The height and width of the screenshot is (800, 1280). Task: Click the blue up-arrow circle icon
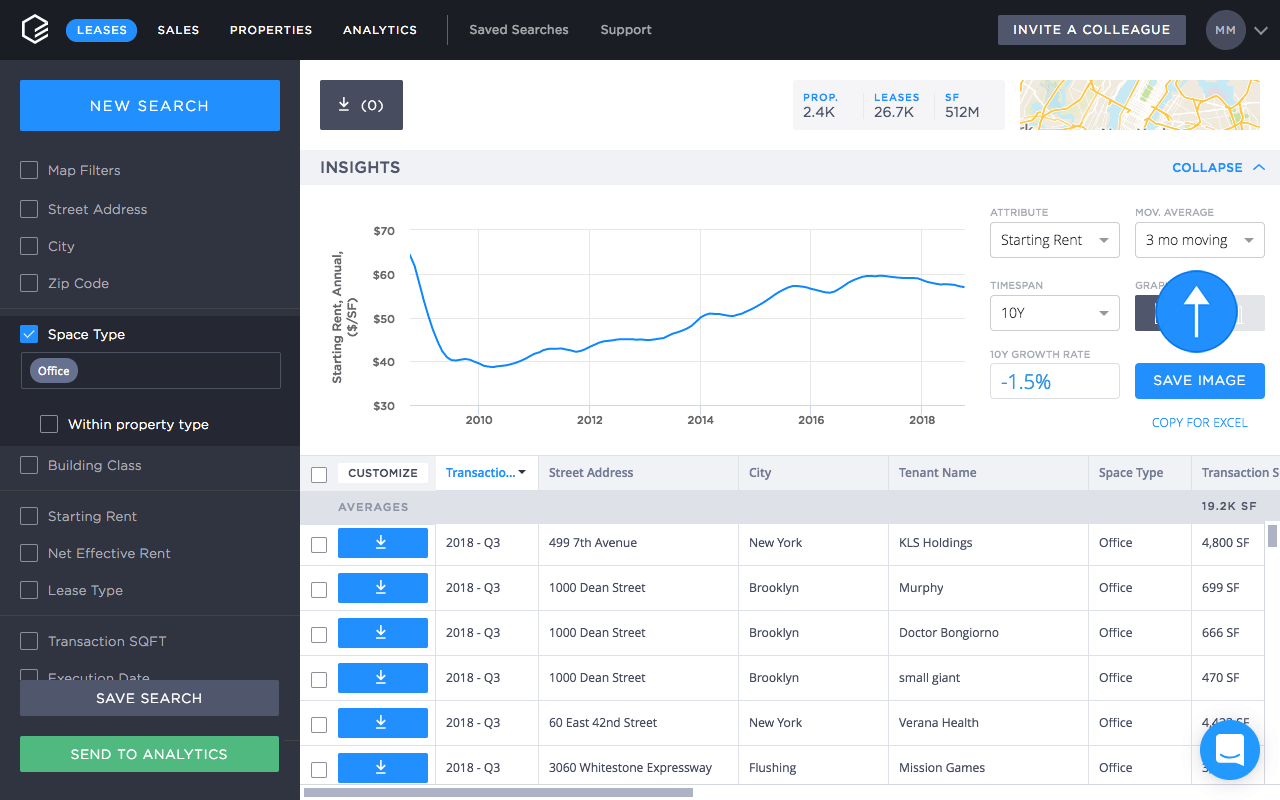point(1197,312)
